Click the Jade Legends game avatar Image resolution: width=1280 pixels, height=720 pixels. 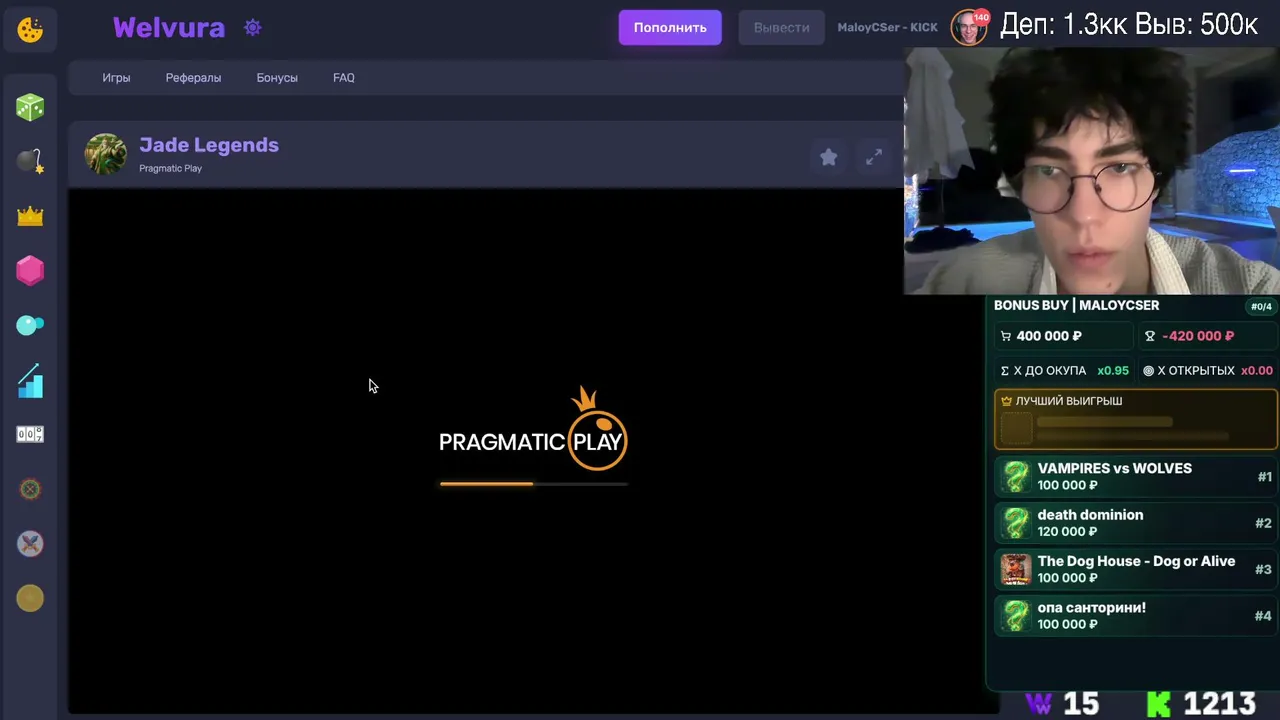(106, 154)
